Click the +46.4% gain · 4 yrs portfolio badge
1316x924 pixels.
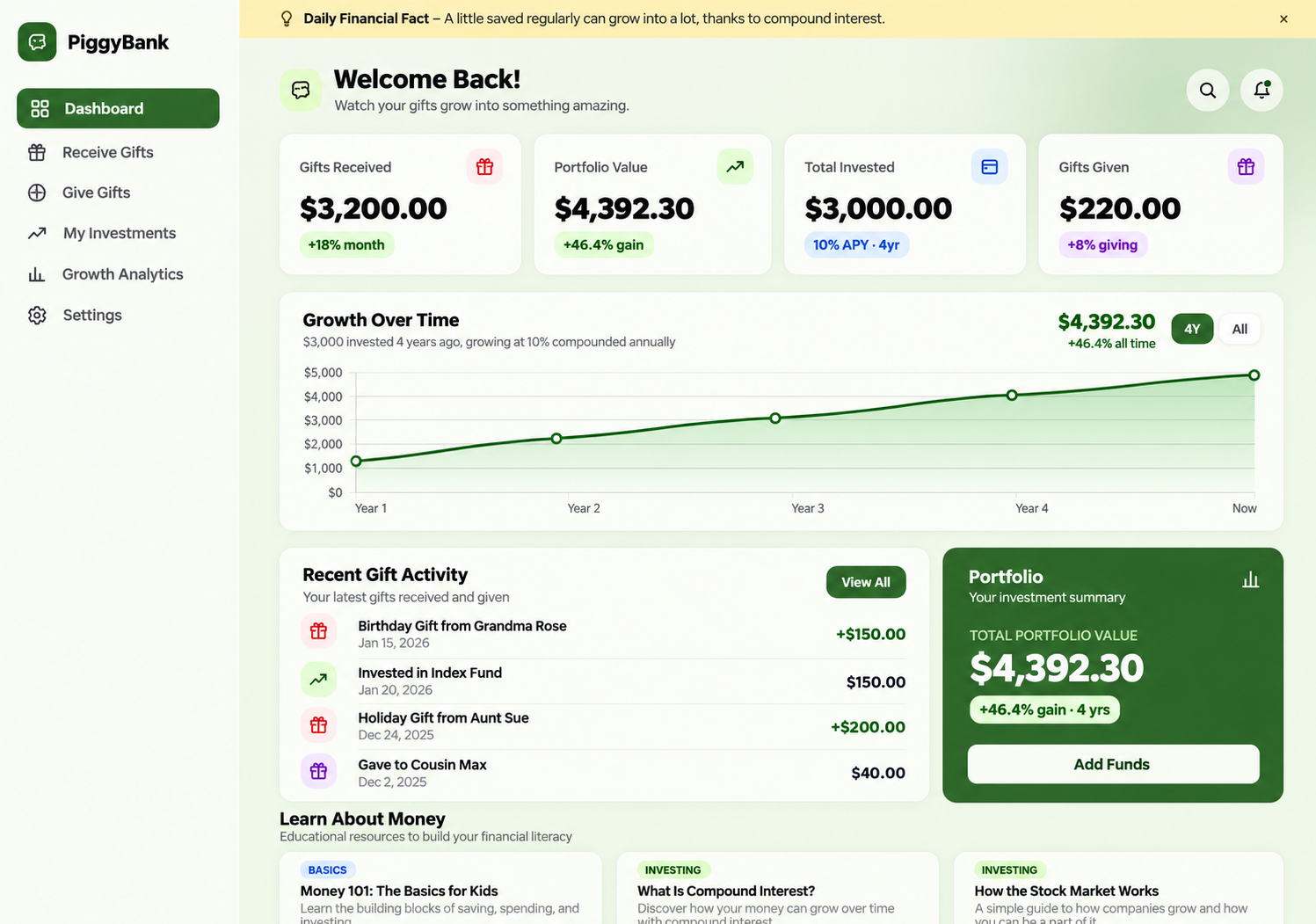[1044, 709]
